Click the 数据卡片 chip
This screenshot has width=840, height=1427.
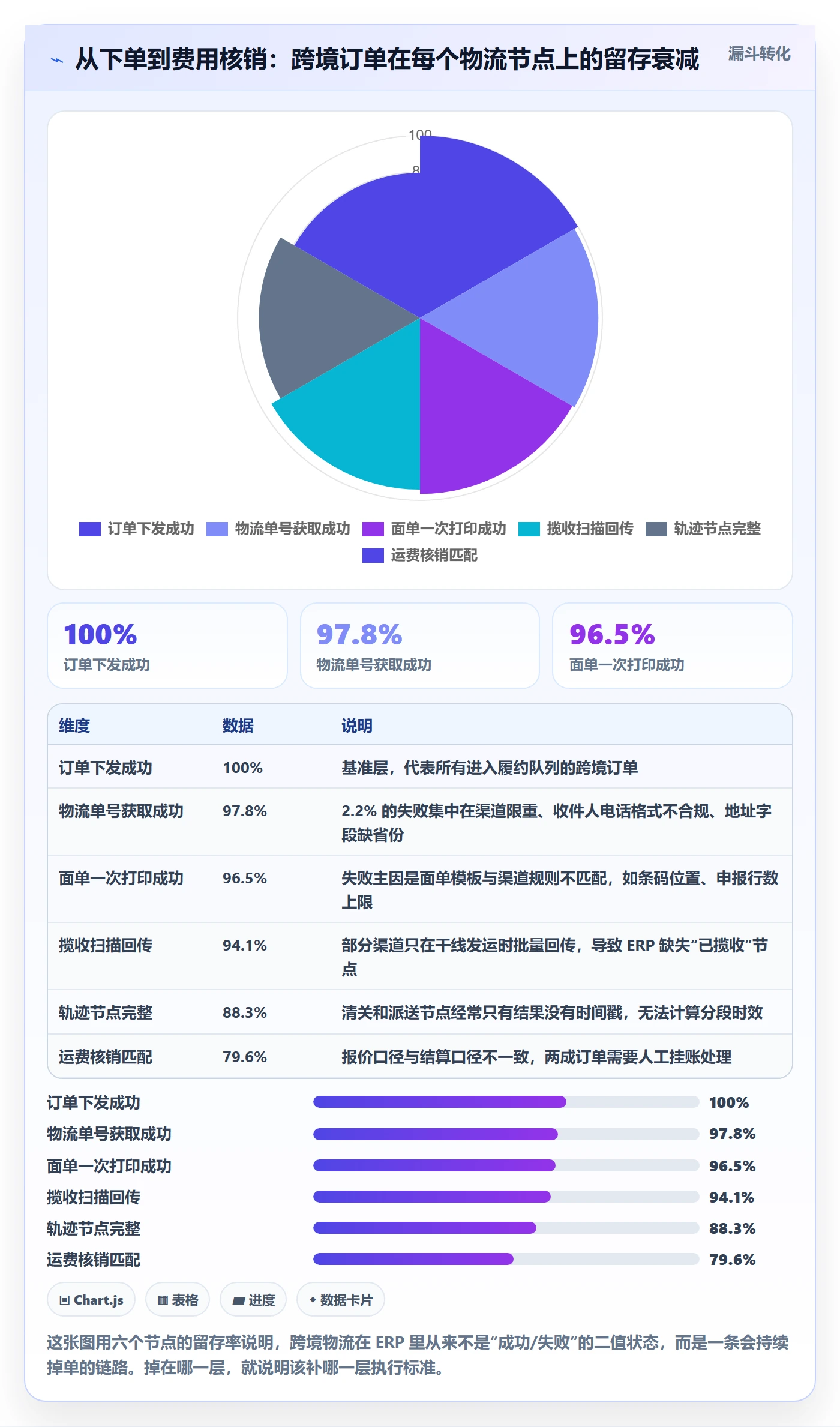tap(341, 1300)
